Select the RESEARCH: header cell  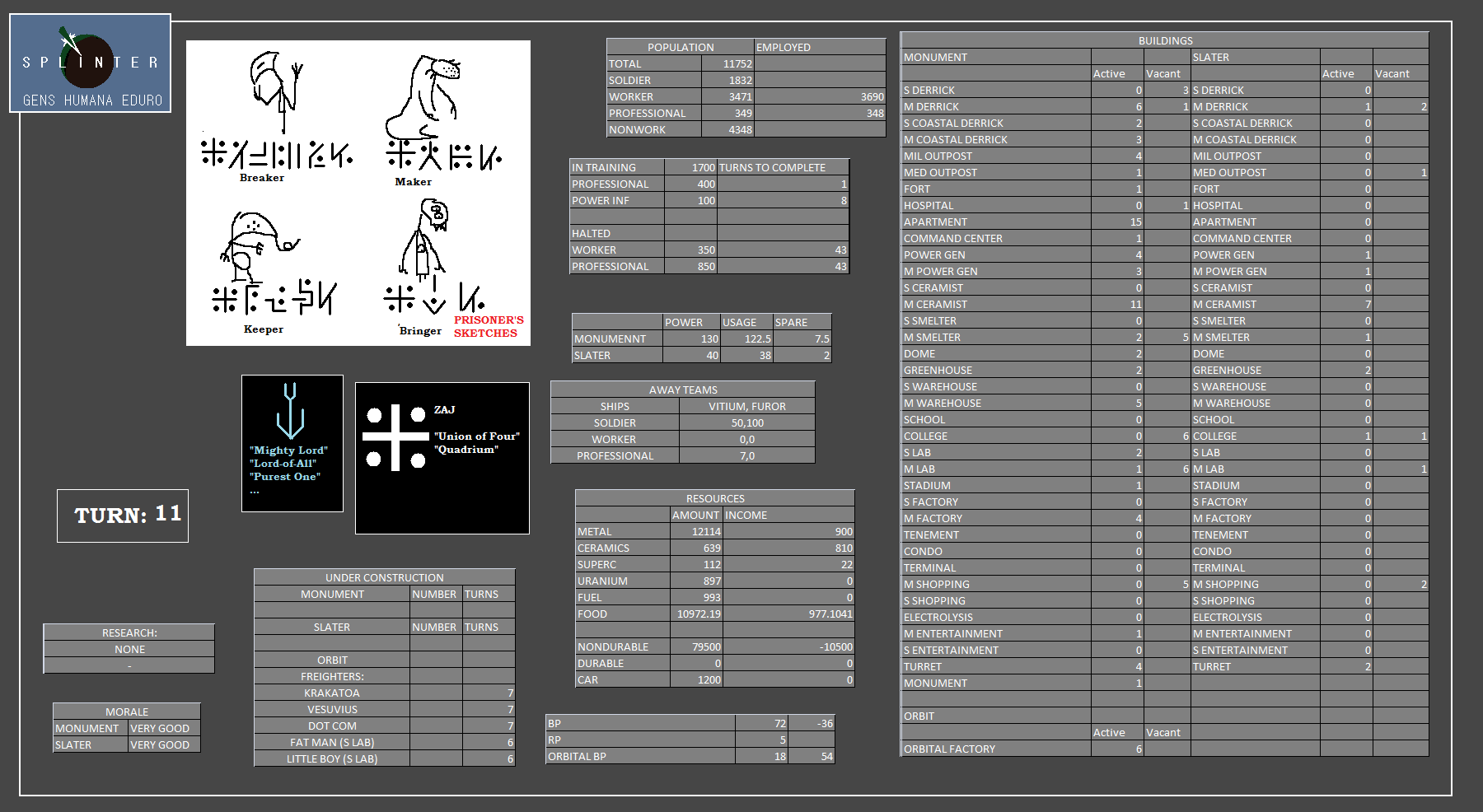(129, 632)
